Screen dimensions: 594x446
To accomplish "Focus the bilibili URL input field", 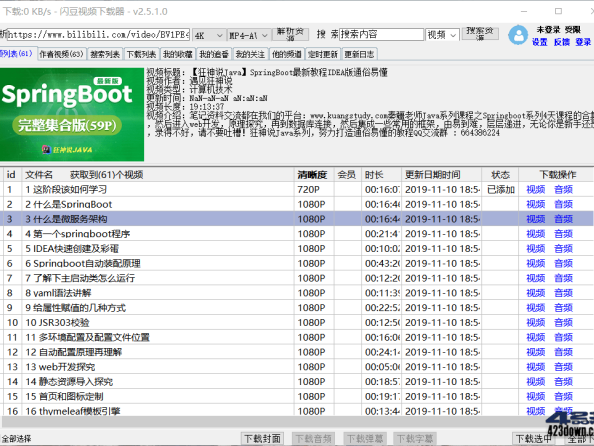I will pos(98,35).
